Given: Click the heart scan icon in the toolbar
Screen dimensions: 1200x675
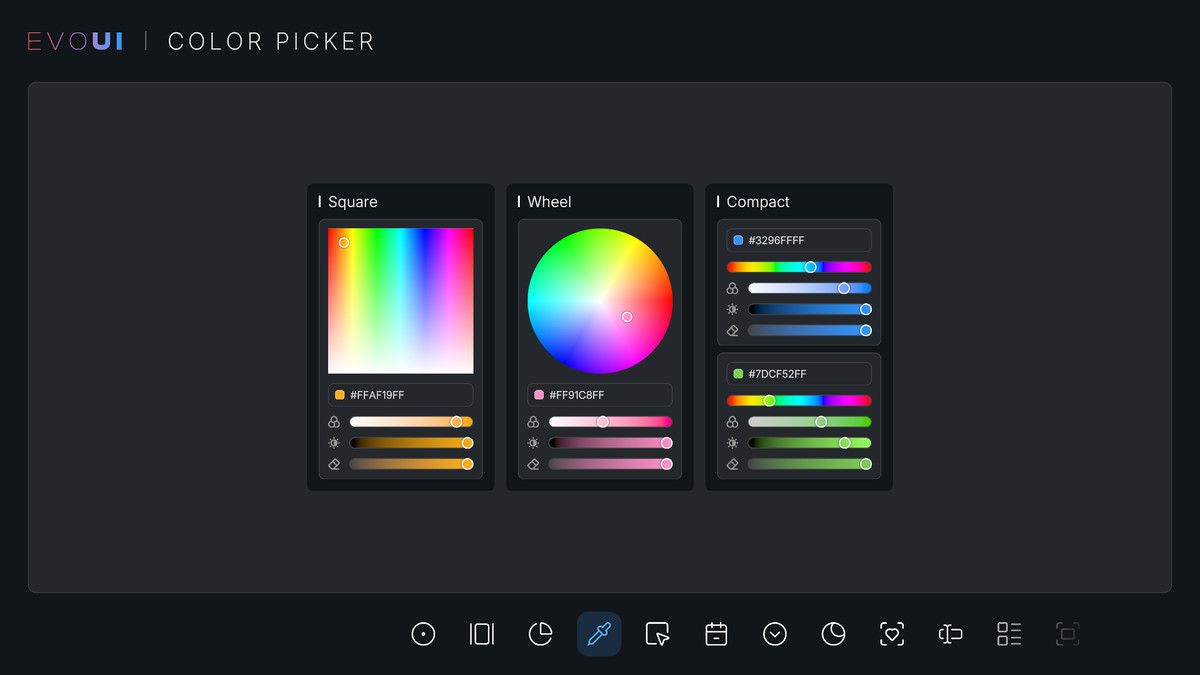Looking at the screenshot, I should [891, 634].
